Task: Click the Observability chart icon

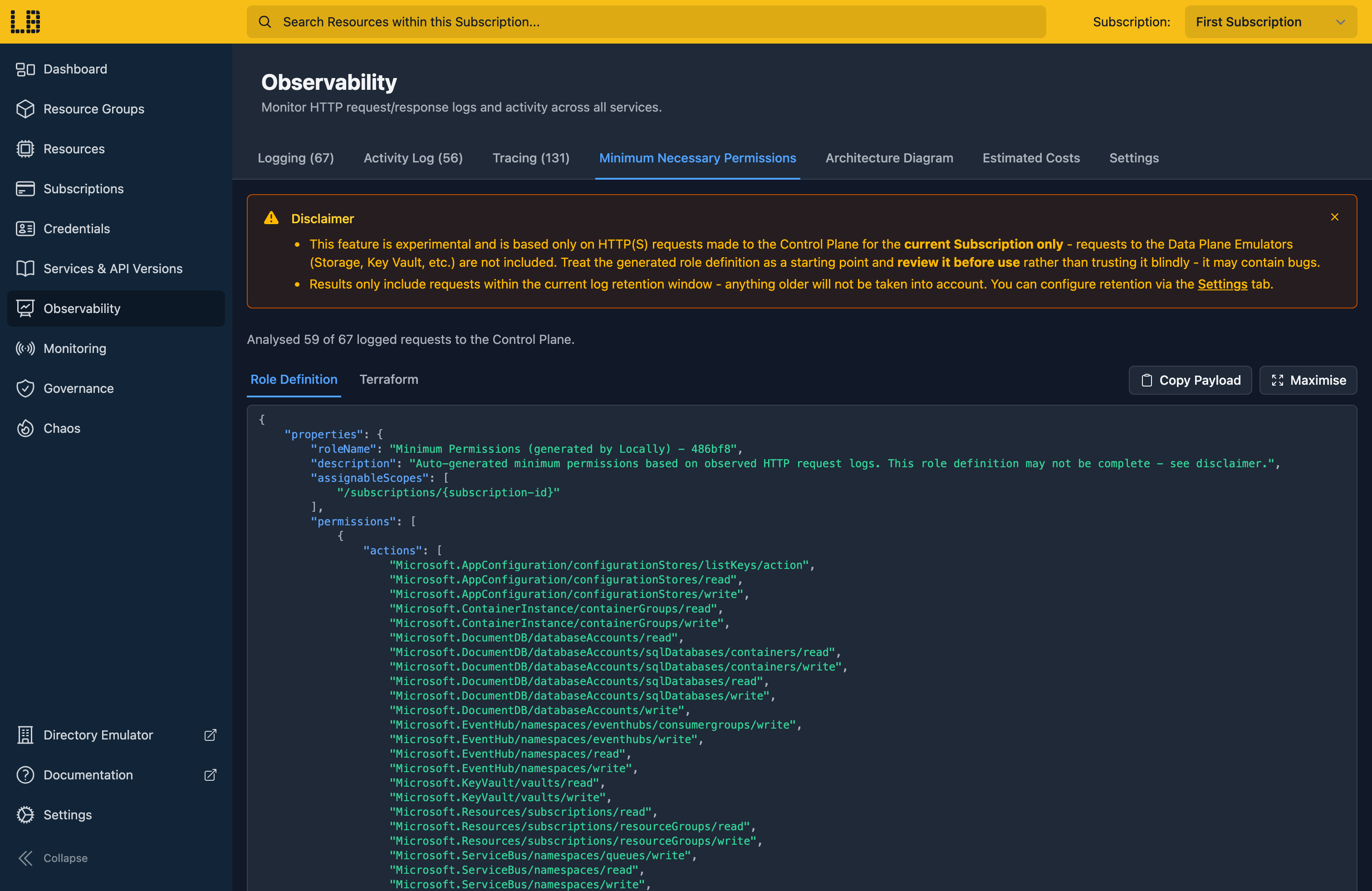Action: coord(25,308)
